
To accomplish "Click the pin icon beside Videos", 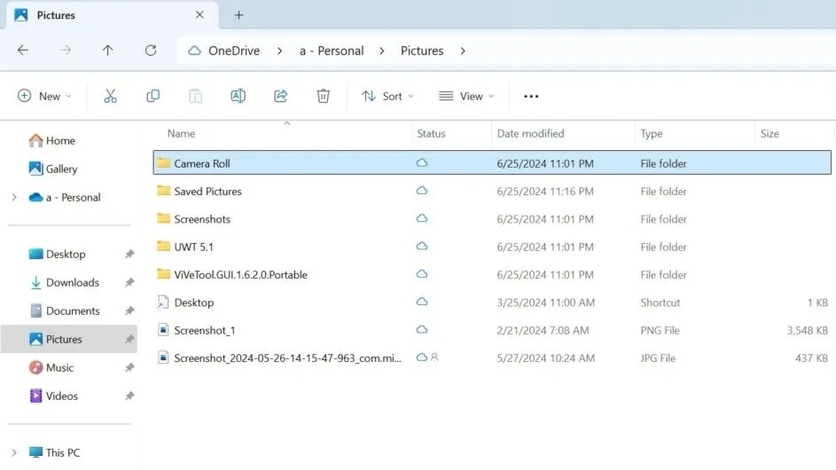I will click(x=130, y=396).
